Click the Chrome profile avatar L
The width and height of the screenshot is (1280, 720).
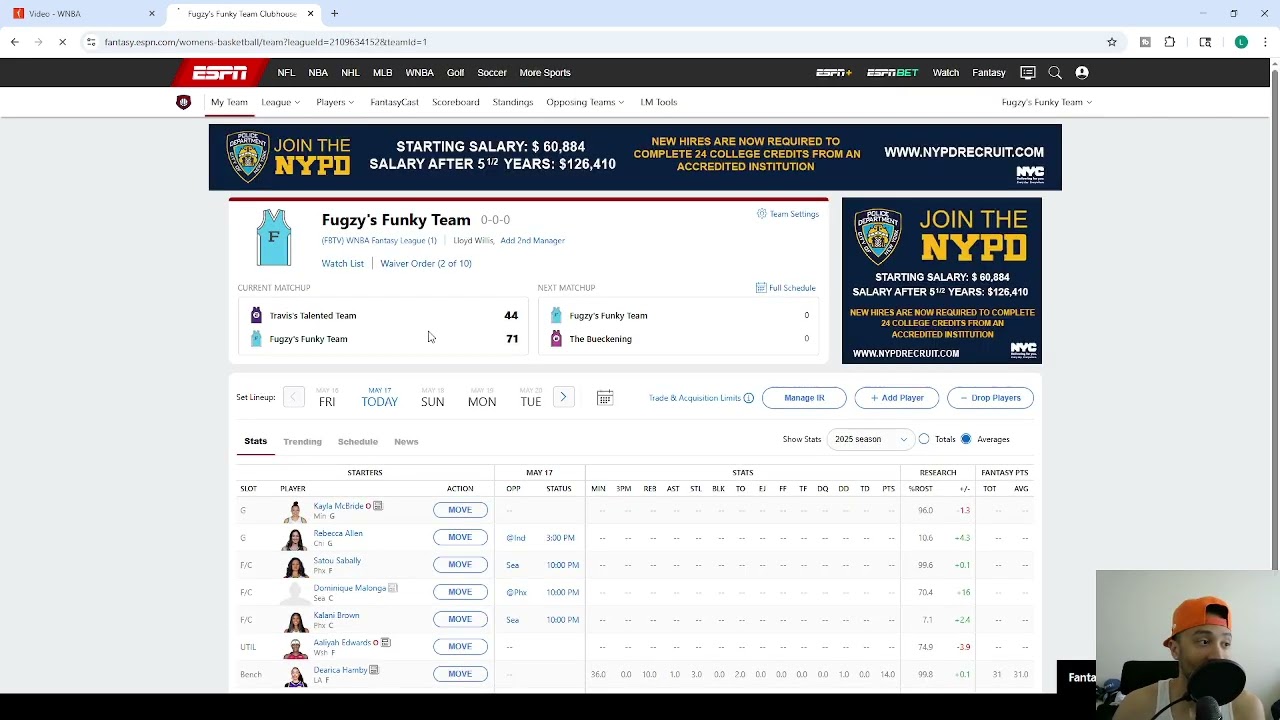1241,42
